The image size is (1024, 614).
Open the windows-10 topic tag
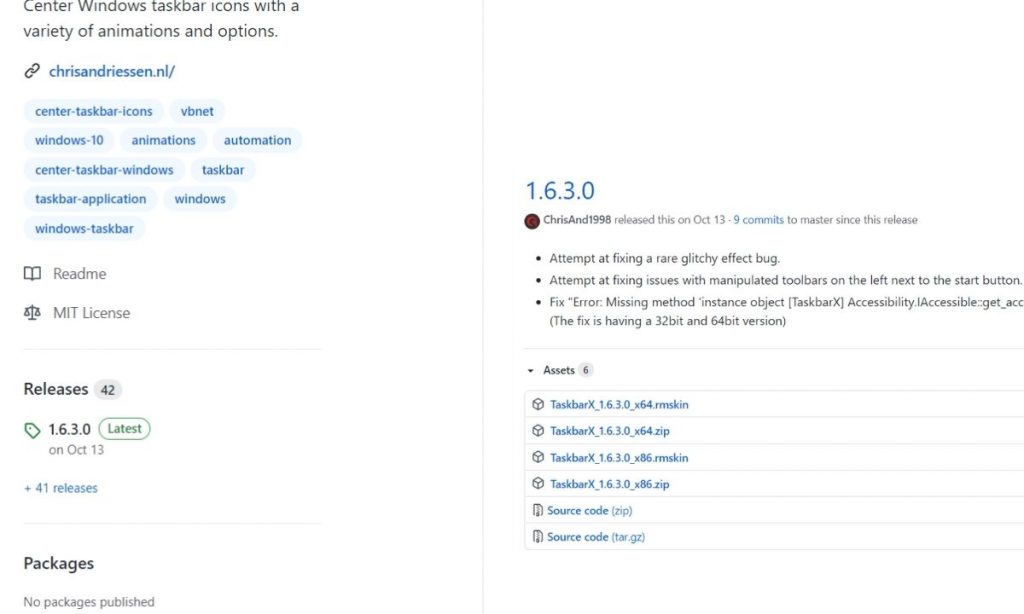coord(69,140)
